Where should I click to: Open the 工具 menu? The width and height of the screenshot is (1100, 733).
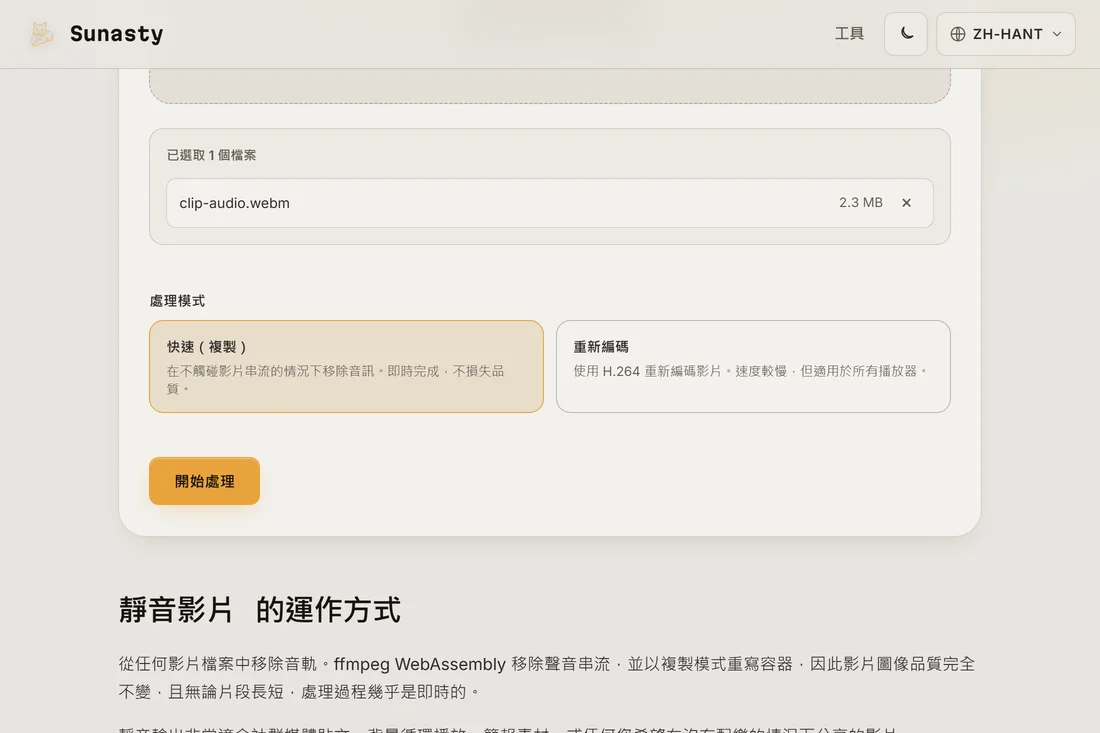tap(849, 34)
